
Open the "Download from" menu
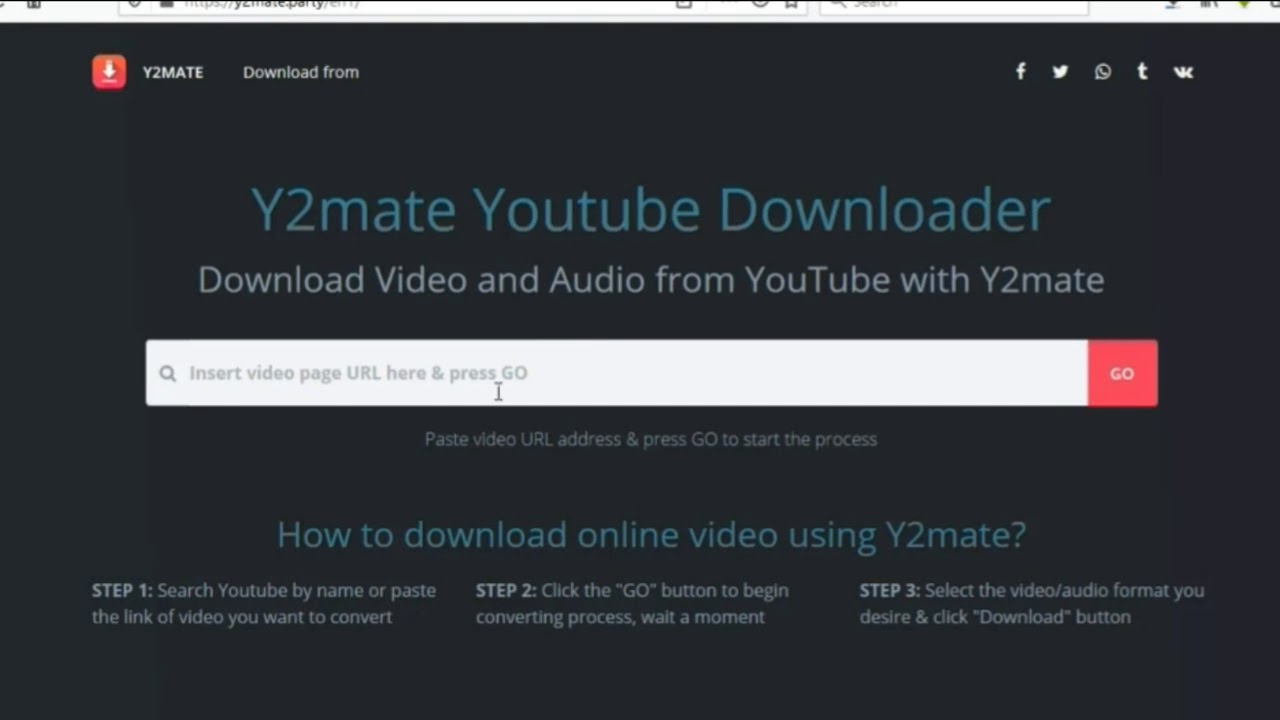pyautogui.click(x=301, y=72)
